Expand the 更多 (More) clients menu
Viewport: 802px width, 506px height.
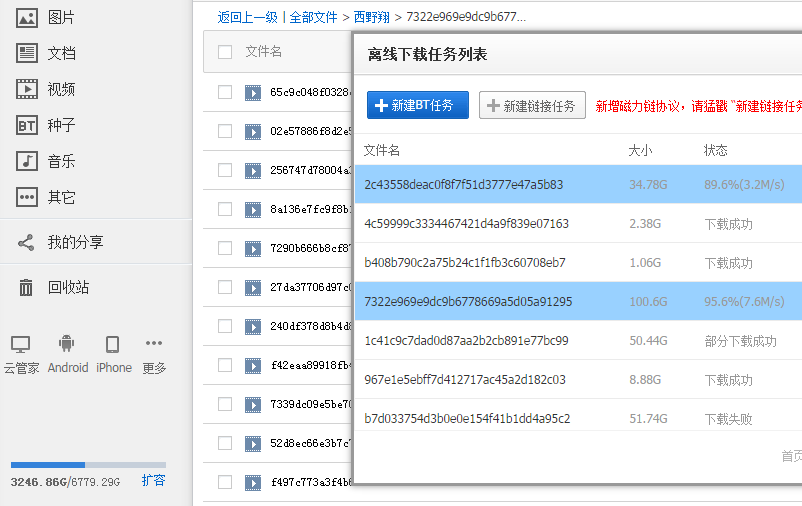pyautogui.click(x=154, y=345)
